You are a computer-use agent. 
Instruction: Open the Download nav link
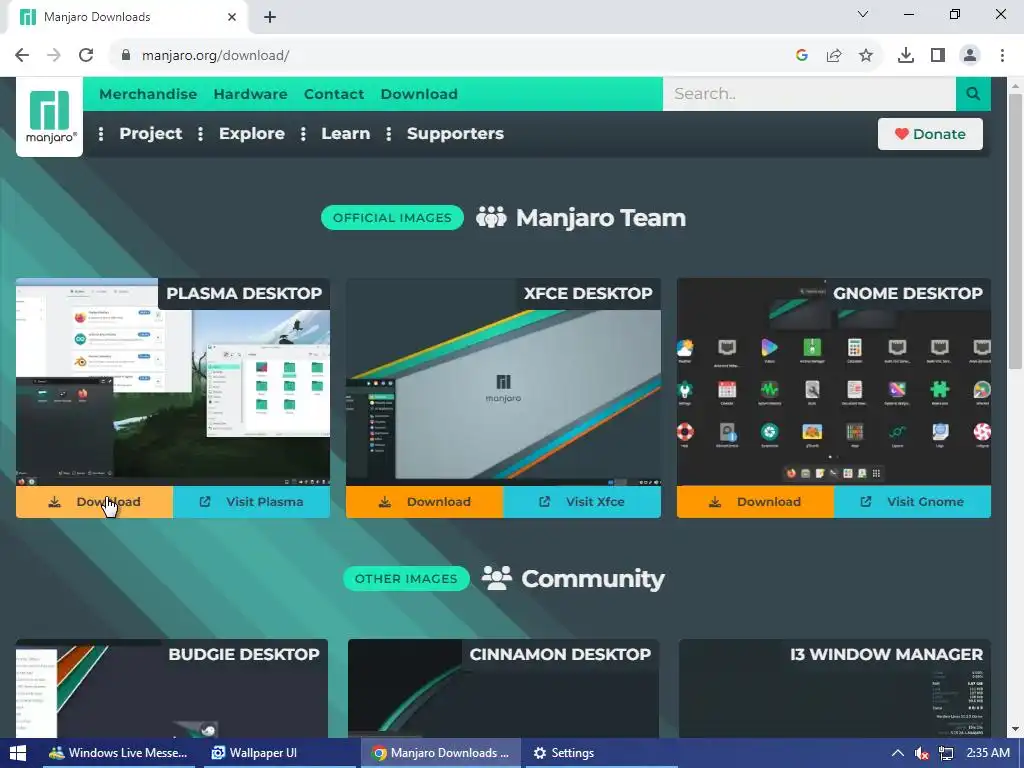point(419,94)
